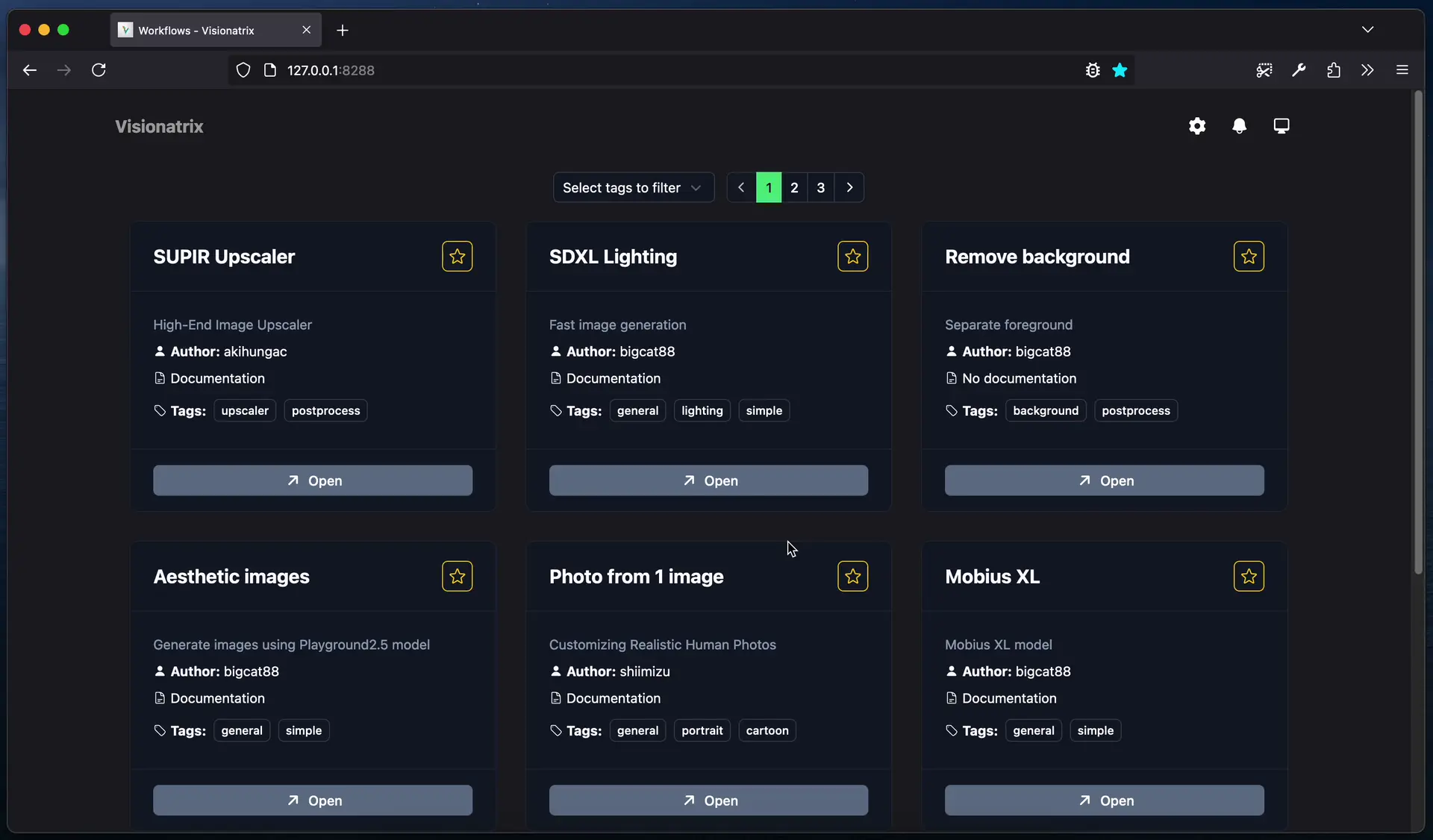Image resolution: width=1433 pixels, height=840 pixels.
Task: Click the settings gear icon
Action: [1197, 126]
